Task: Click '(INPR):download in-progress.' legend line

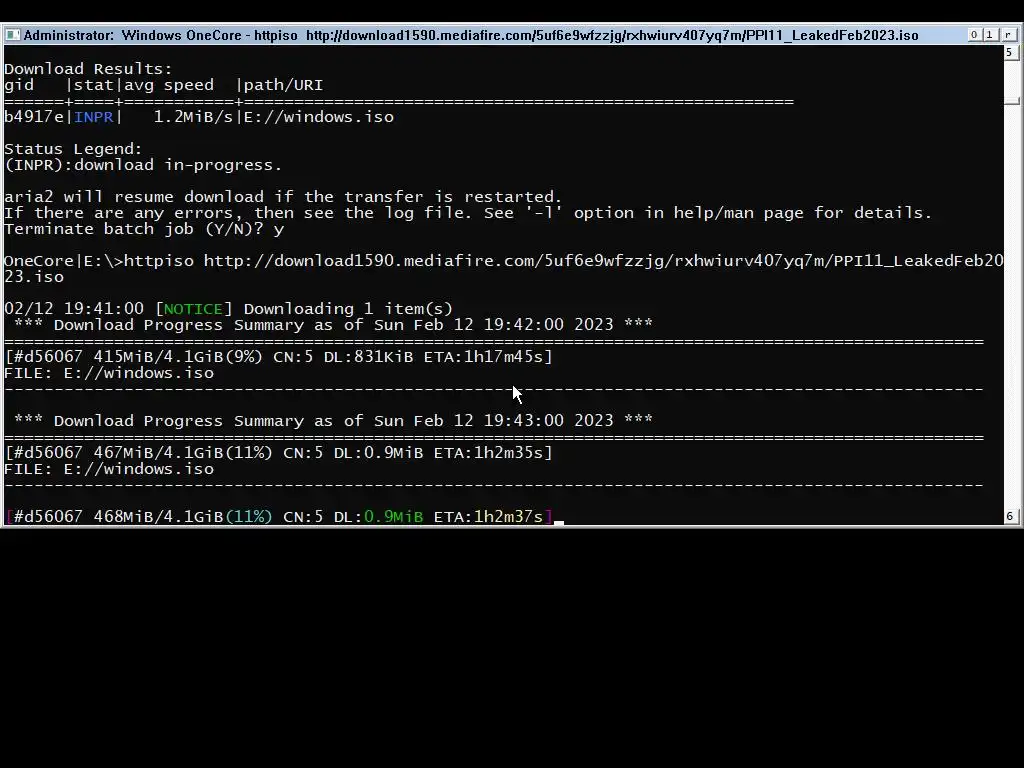Action: click(x=143, y=165)
